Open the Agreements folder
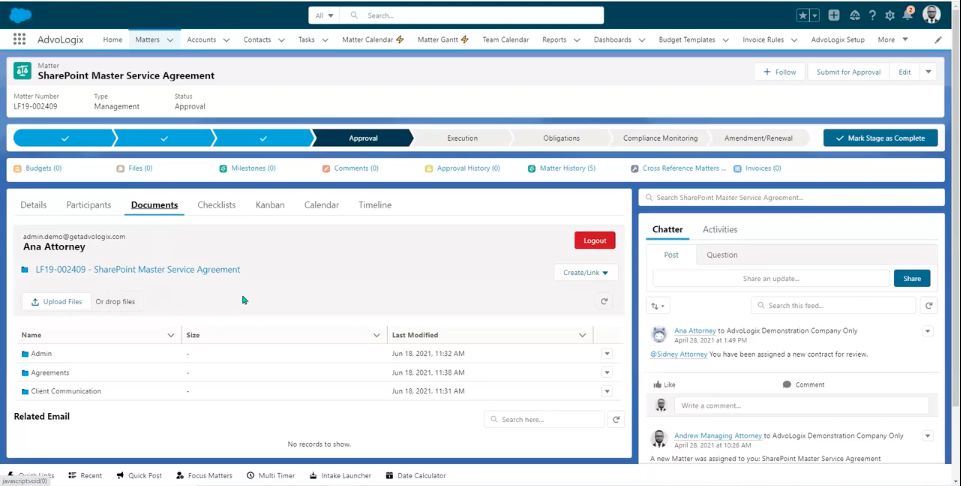This screenshot has height=486, width=961. coord(50,373)
